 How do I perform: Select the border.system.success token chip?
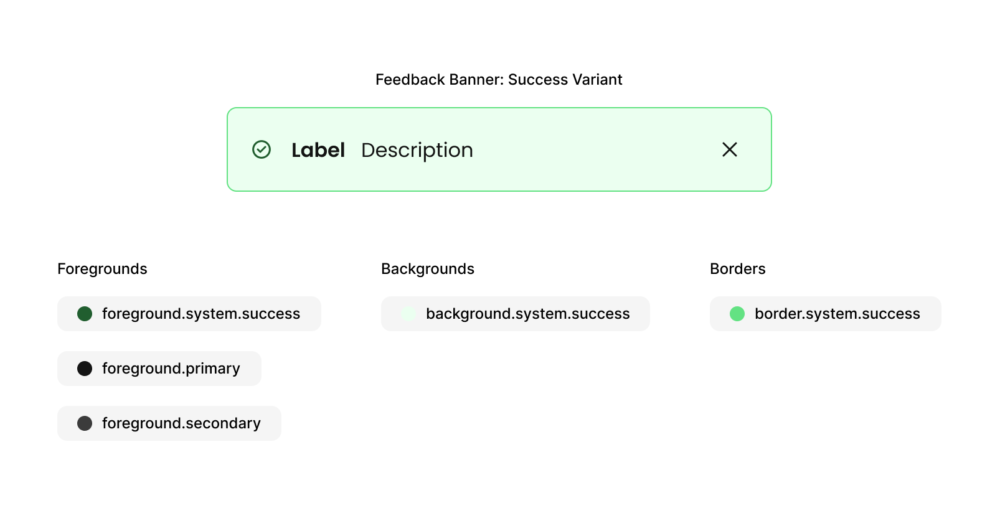pyautogui.click(x=825, y=314)
